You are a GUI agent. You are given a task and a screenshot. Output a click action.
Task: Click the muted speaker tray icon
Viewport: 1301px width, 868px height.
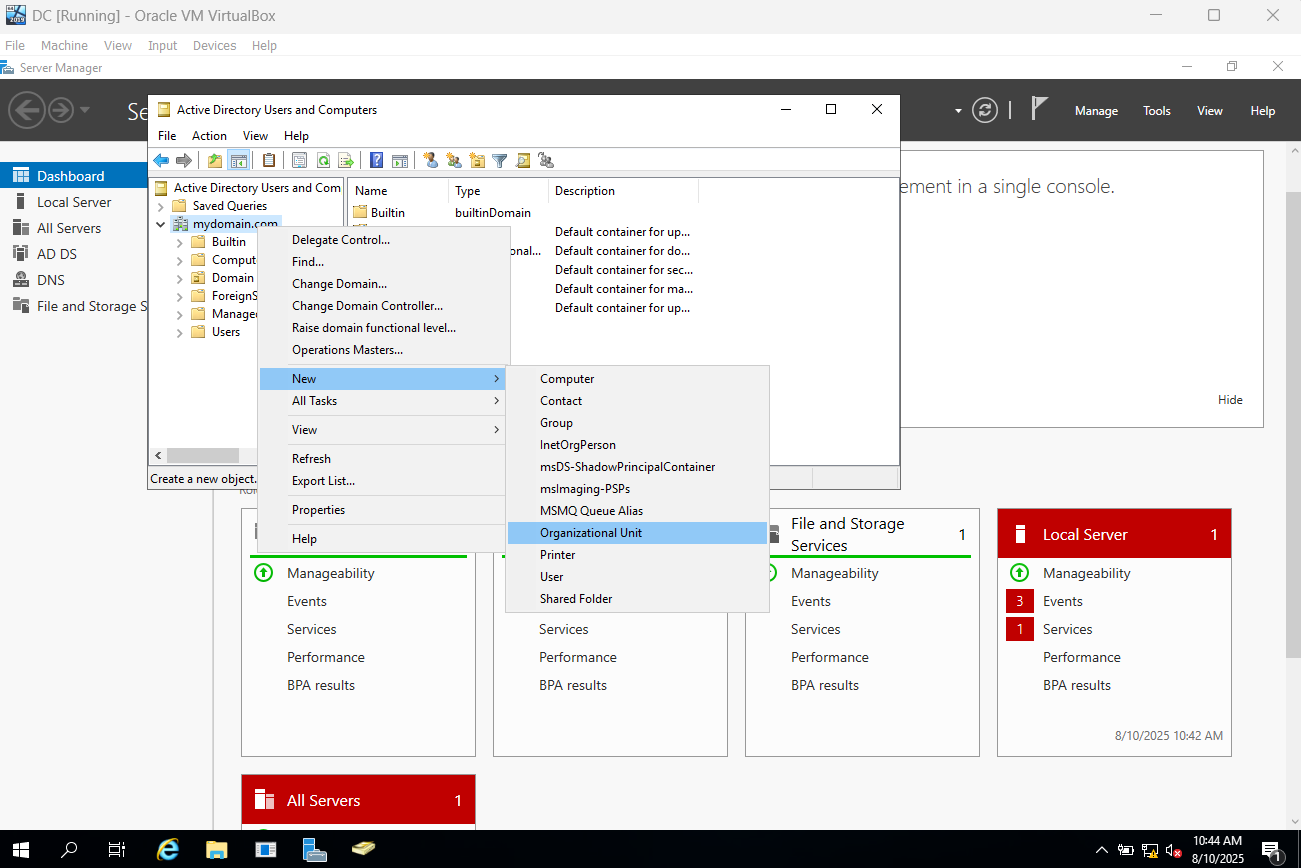(1173, 850)
